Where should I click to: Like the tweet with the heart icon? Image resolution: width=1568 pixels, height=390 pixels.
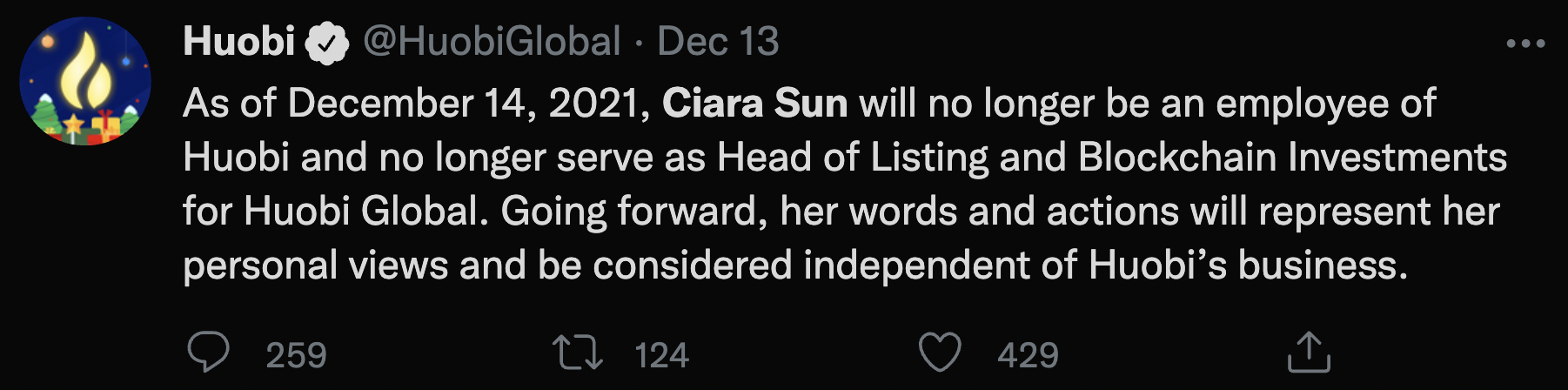[x=940, y=353]
